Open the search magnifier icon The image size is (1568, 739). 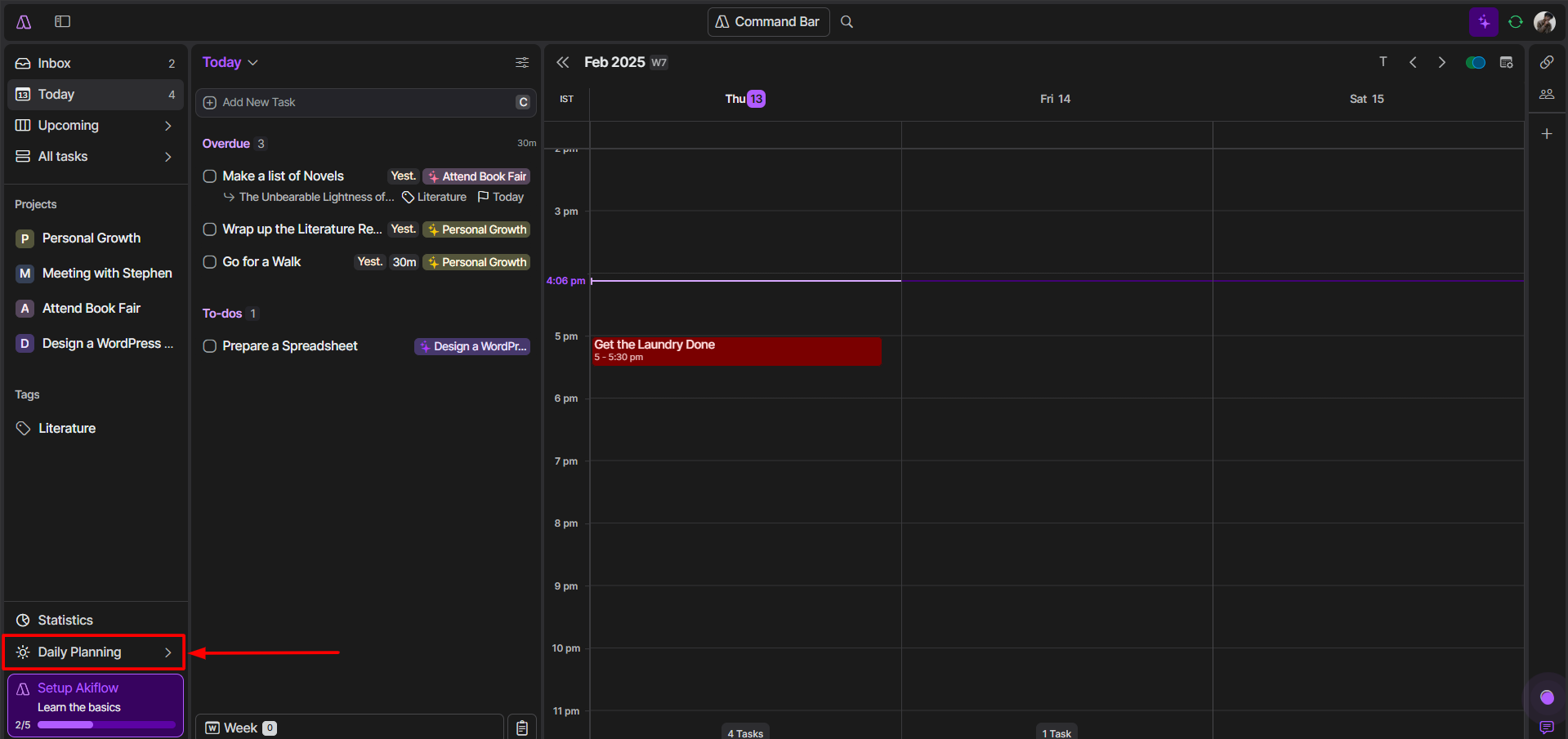point(847,22)
